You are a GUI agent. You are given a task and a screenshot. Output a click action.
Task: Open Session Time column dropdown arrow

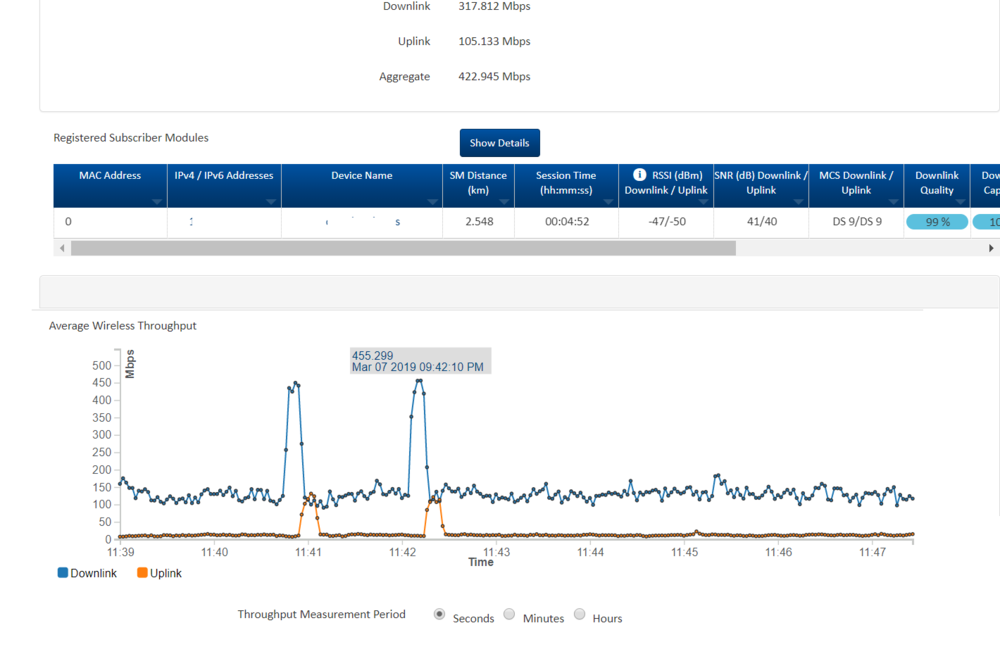(x=608, y=201)
